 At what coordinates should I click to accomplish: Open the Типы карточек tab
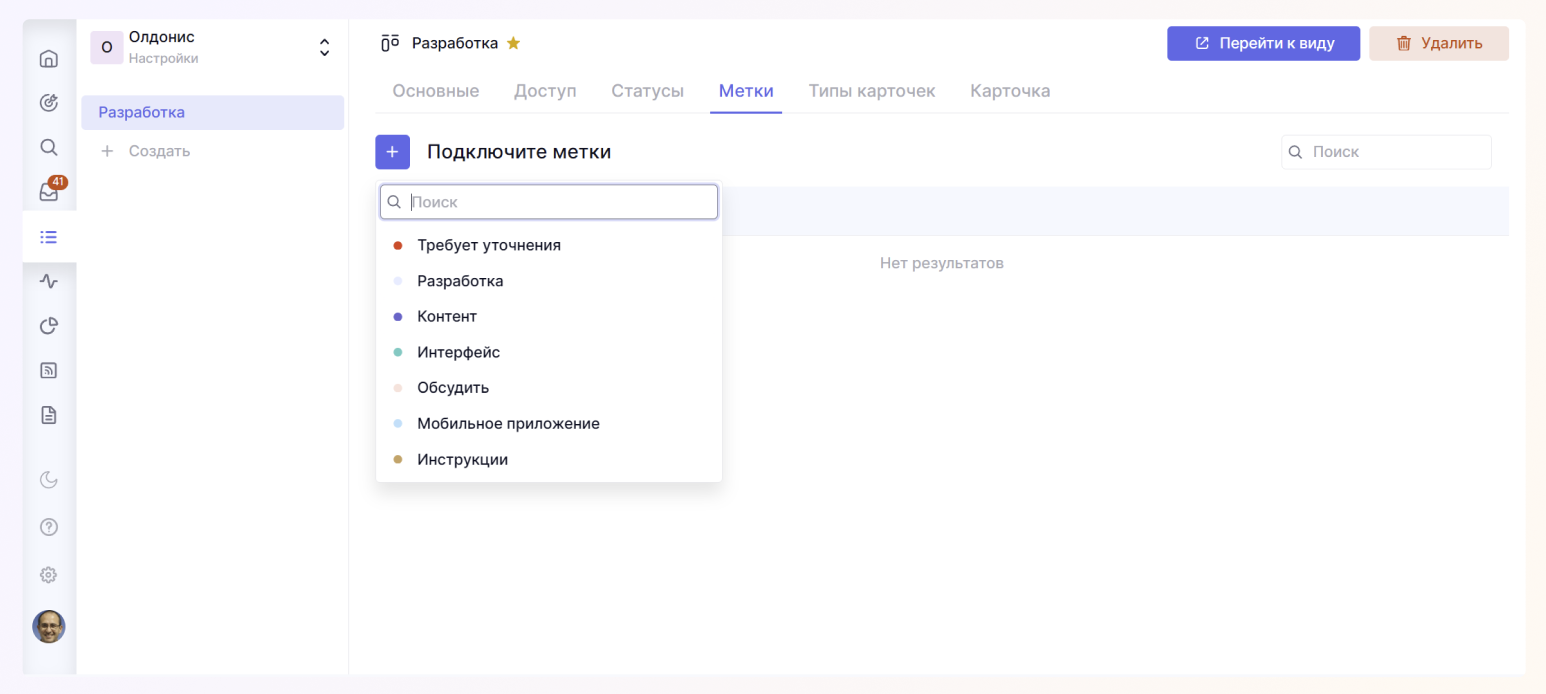pos(871,91)
